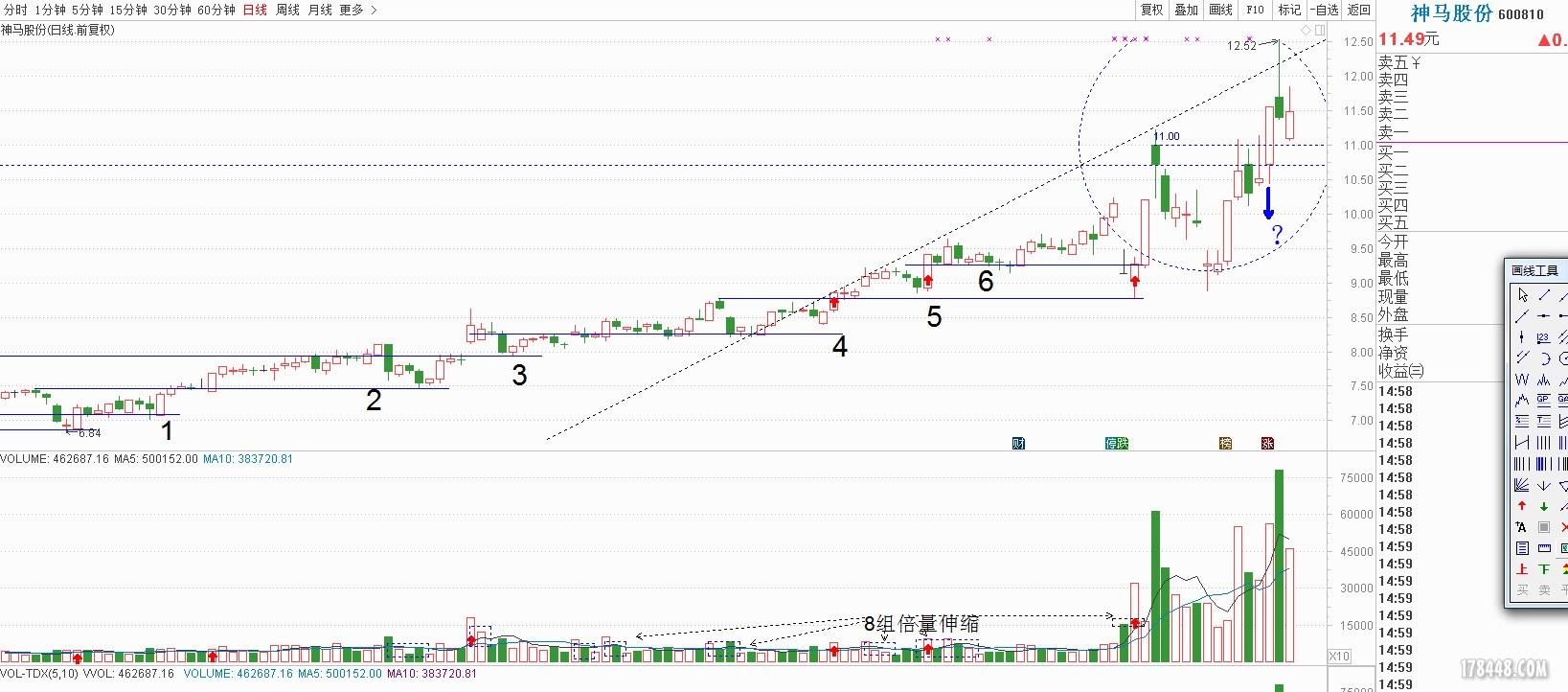Choose the 123 wave numbering tool
The height and width of the screenshot is (692, 1568).
pos(1544,336)
